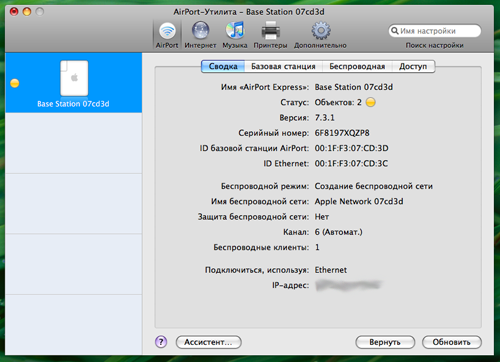Click the Статус value Объектов: 2

(338, 102)
